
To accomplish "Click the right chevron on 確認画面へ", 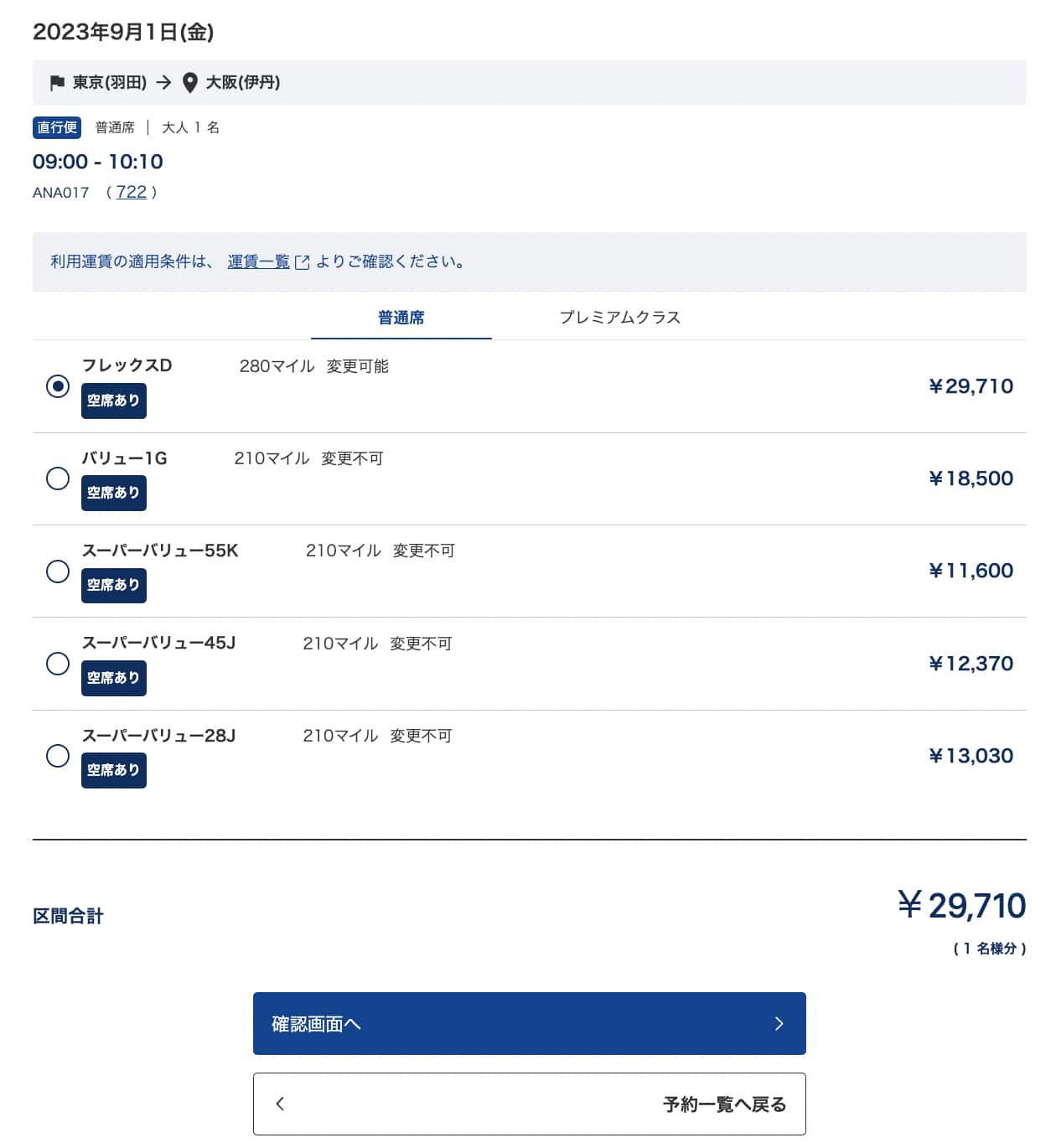I will tap(779, 1023).
